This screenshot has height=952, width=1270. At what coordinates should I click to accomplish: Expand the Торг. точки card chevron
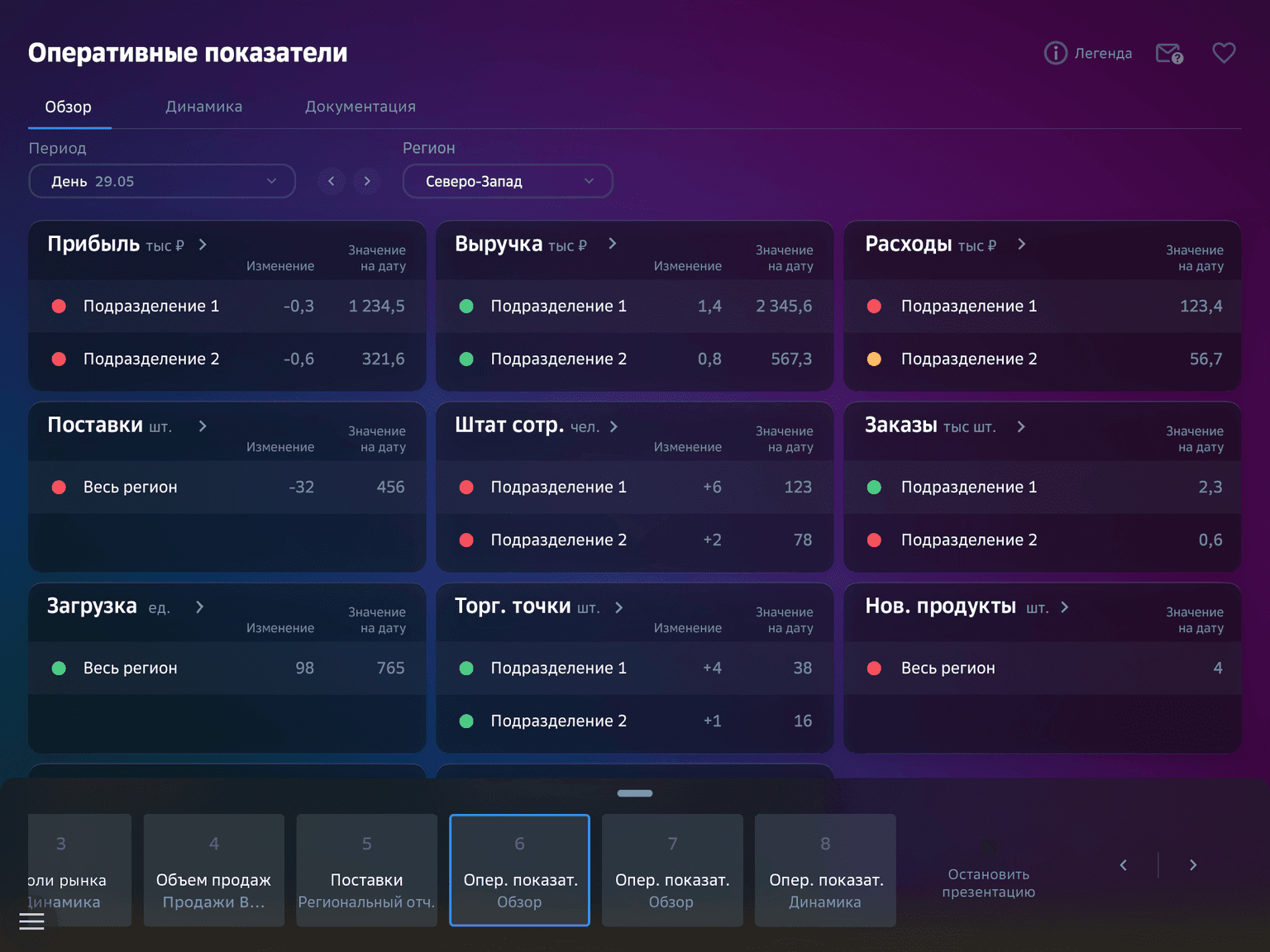click(x=618, y=607)
